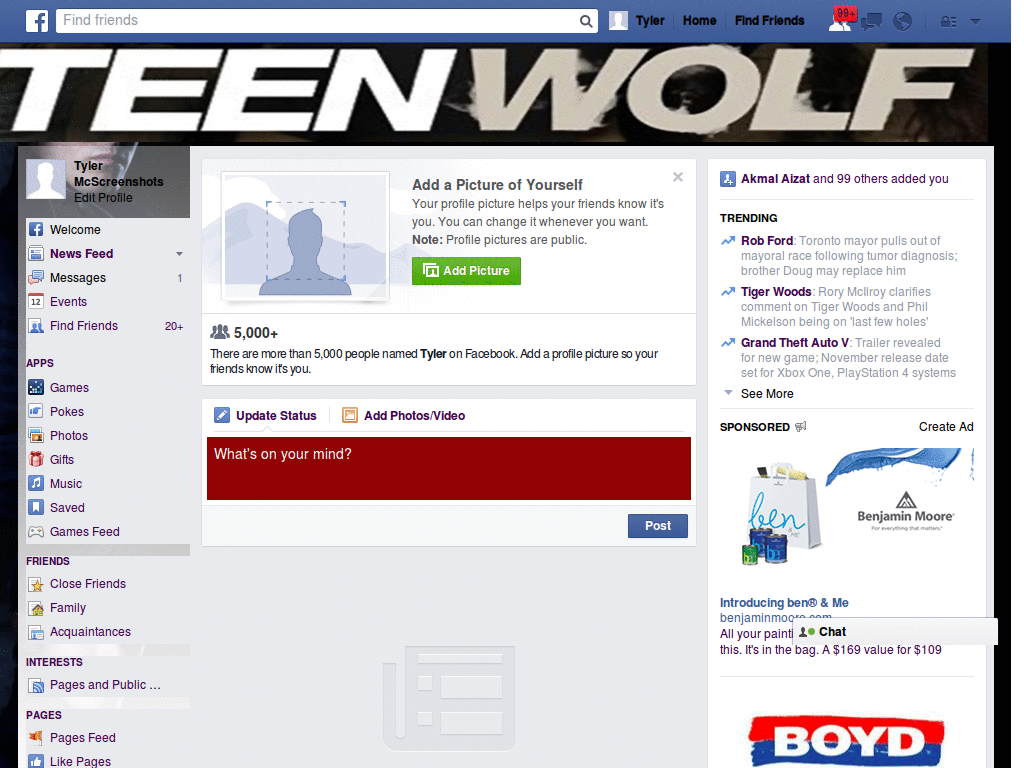
Task: Click the News Feed sidebar icon
Action: [36, 253]
